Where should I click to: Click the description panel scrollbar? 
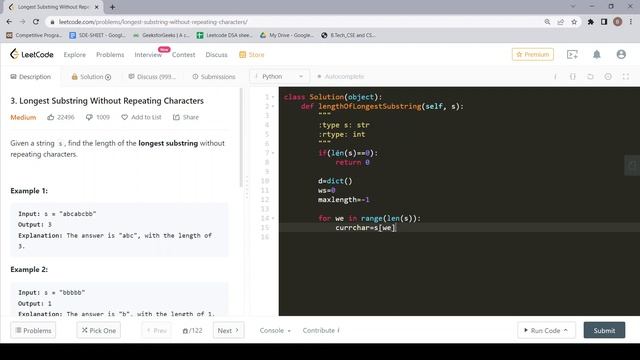pos(241,137)
